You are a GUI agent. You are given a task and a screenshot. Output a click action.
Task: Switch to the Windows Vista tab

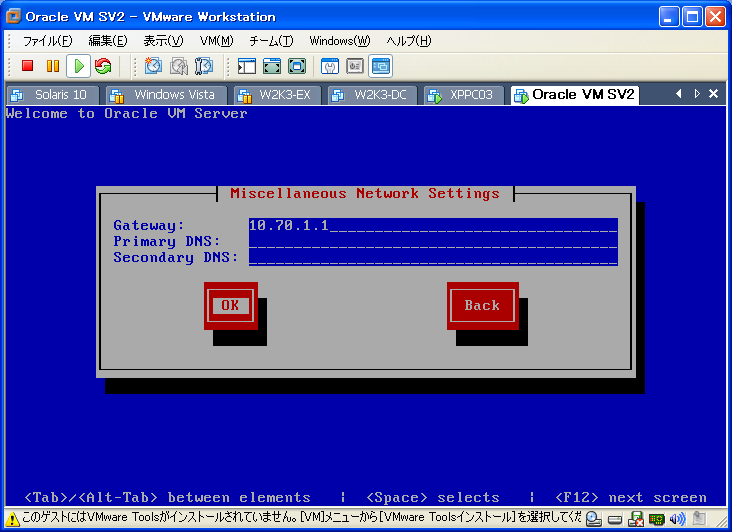tap(167, 95)
